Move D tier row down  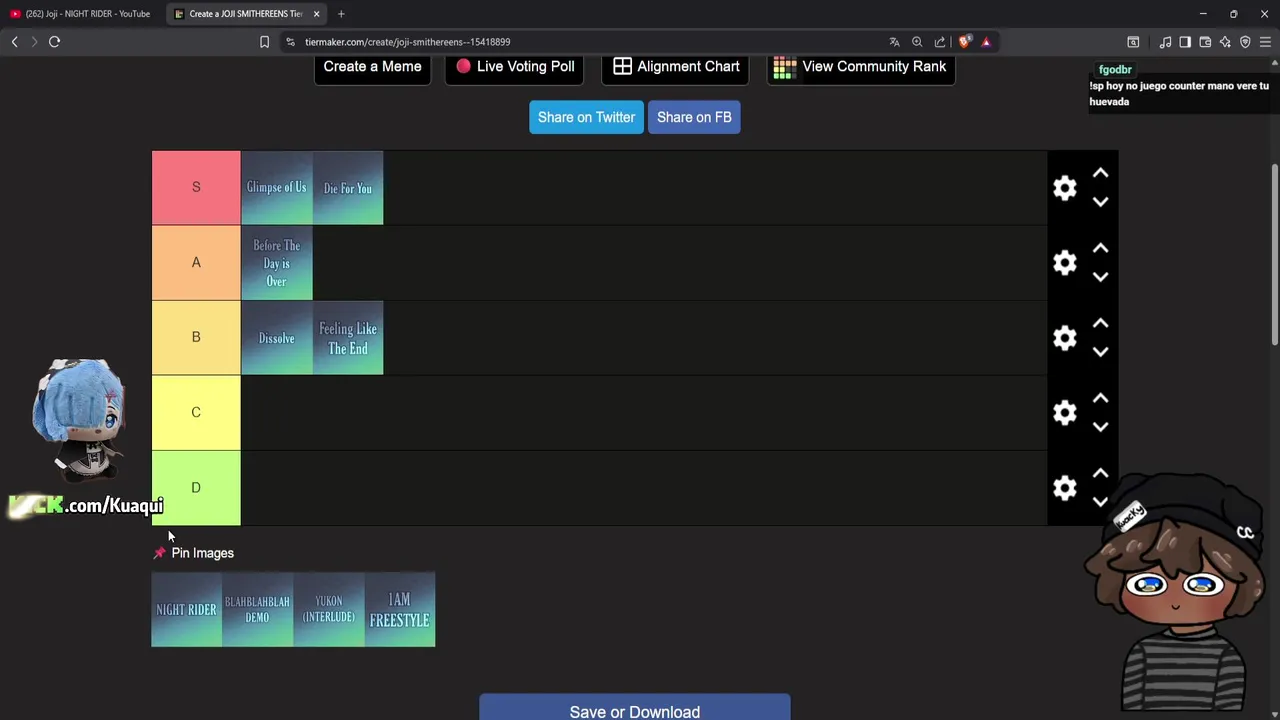click(1100, 502)
